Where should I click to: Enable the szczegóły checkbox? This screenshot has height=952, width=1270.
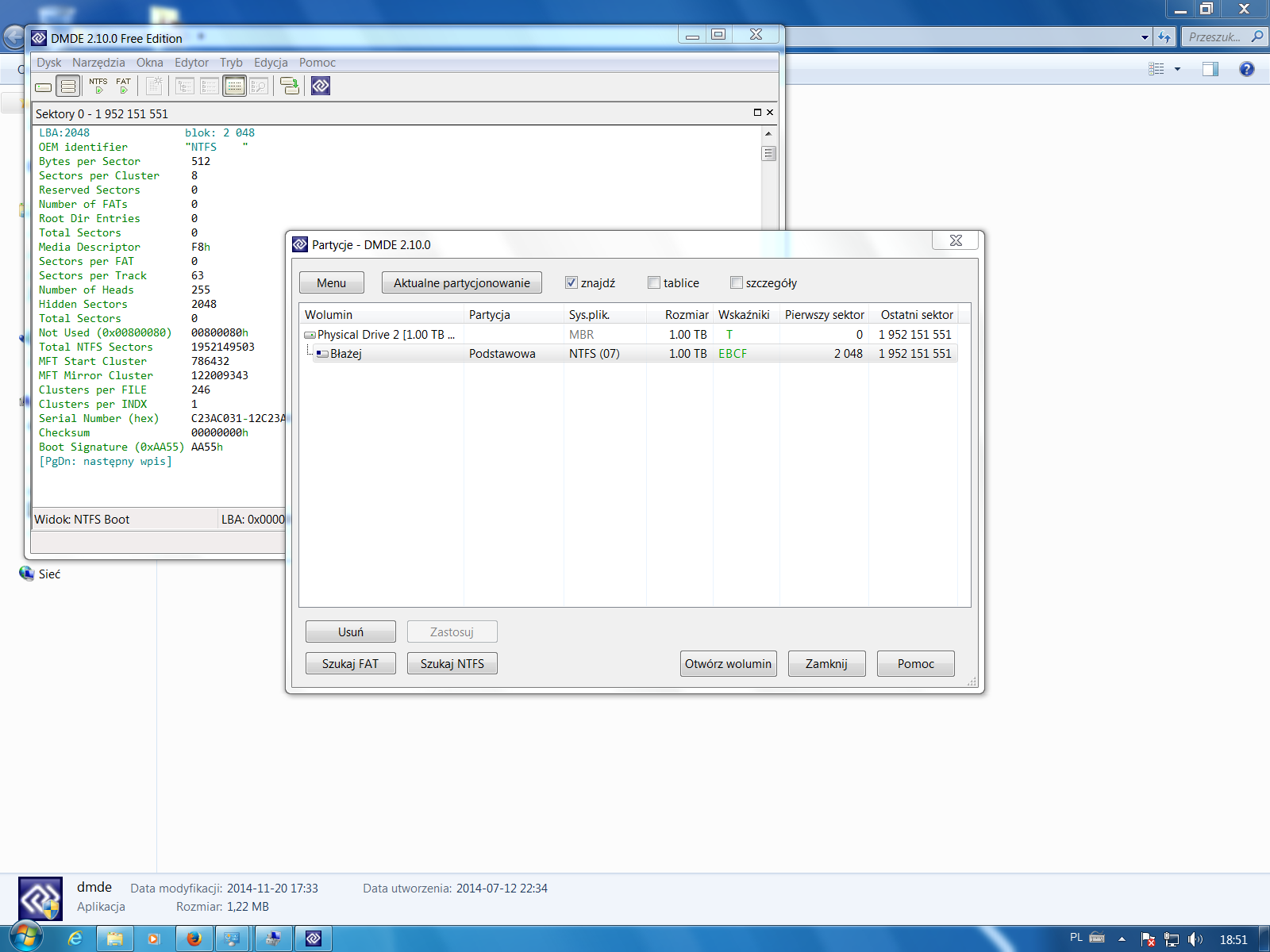tap(737, 282)
